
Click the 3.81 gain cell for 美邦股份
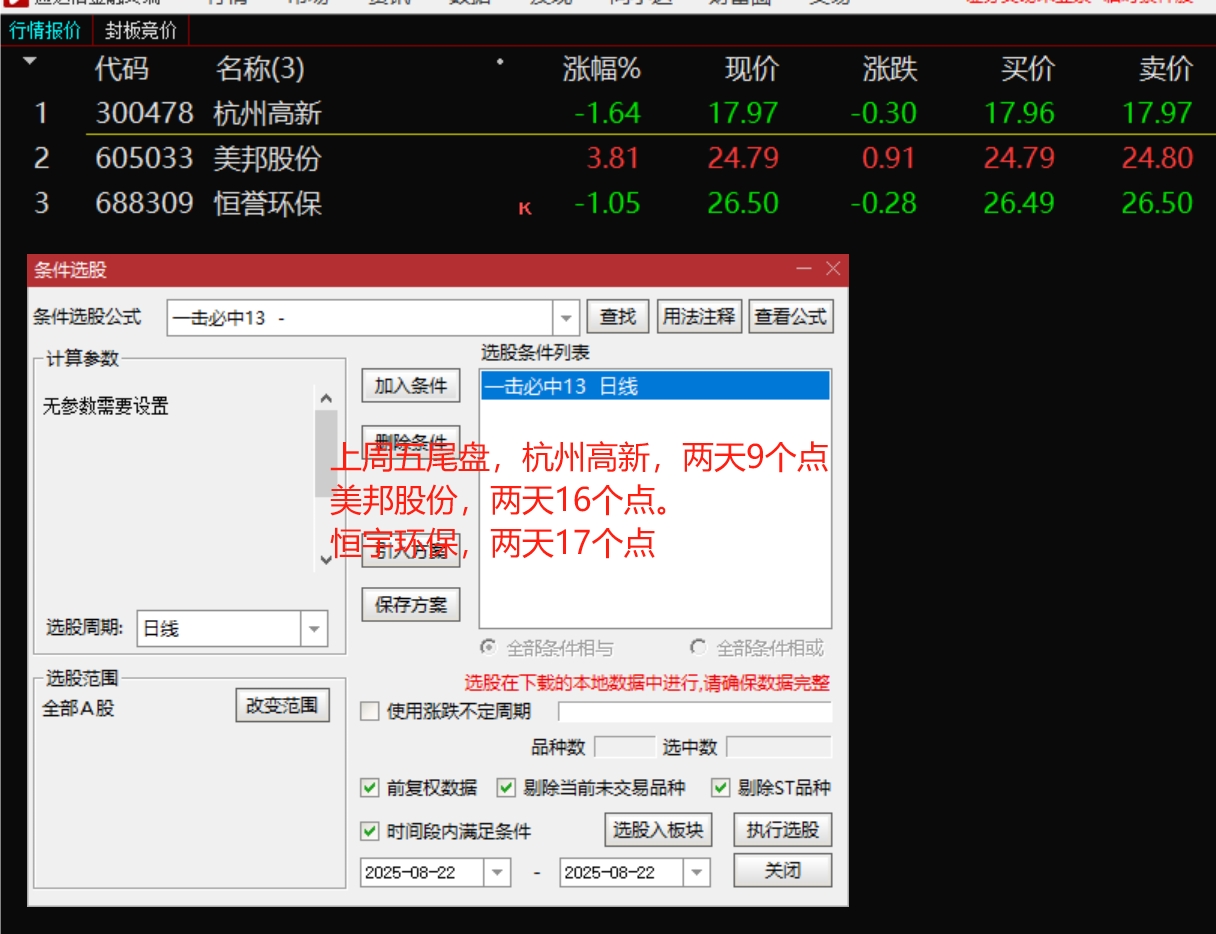[x=614, y=158]
